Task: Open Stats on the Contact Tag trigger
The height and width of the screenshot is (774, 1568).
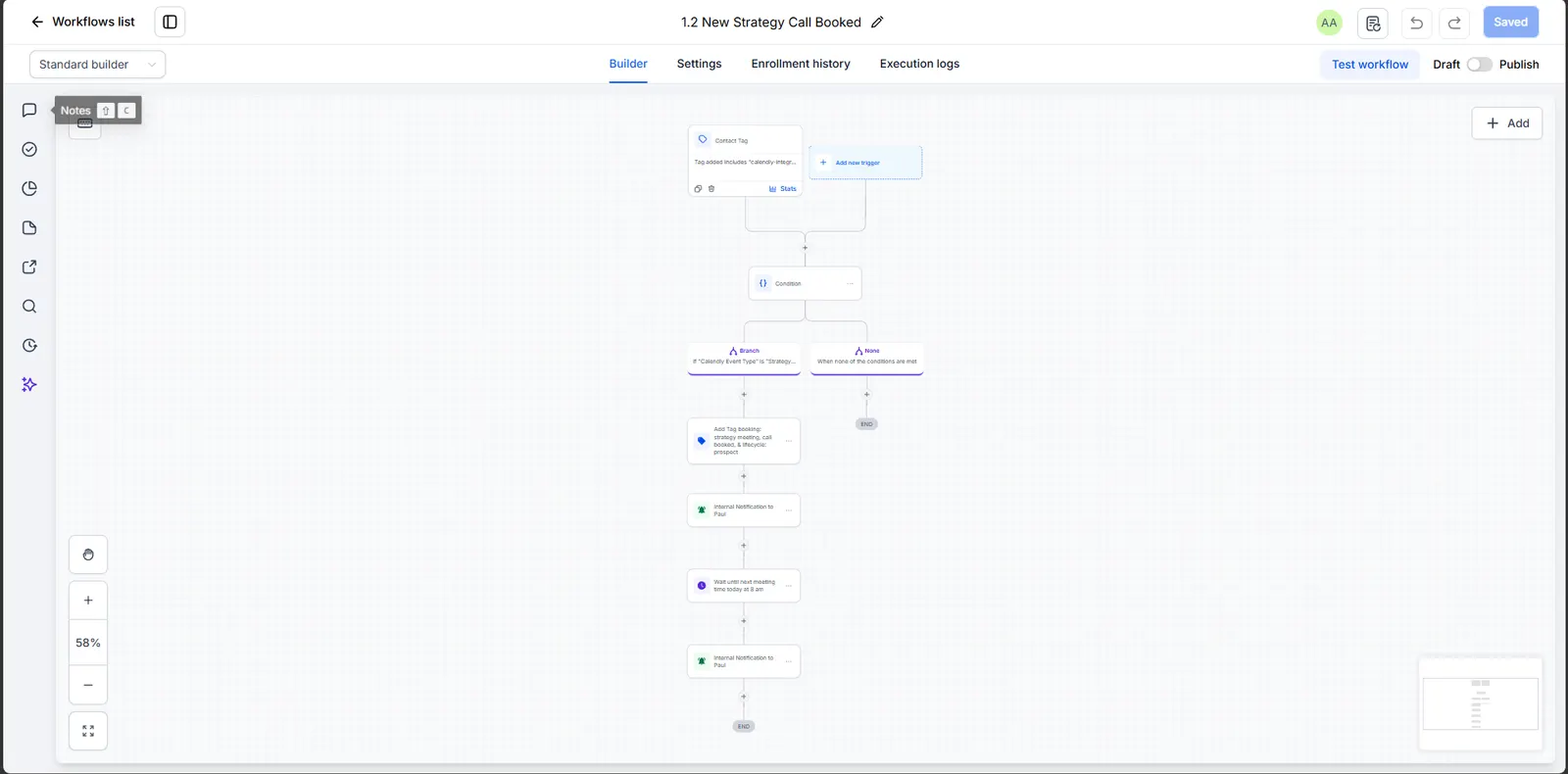Action: click(x=783, y=189)
